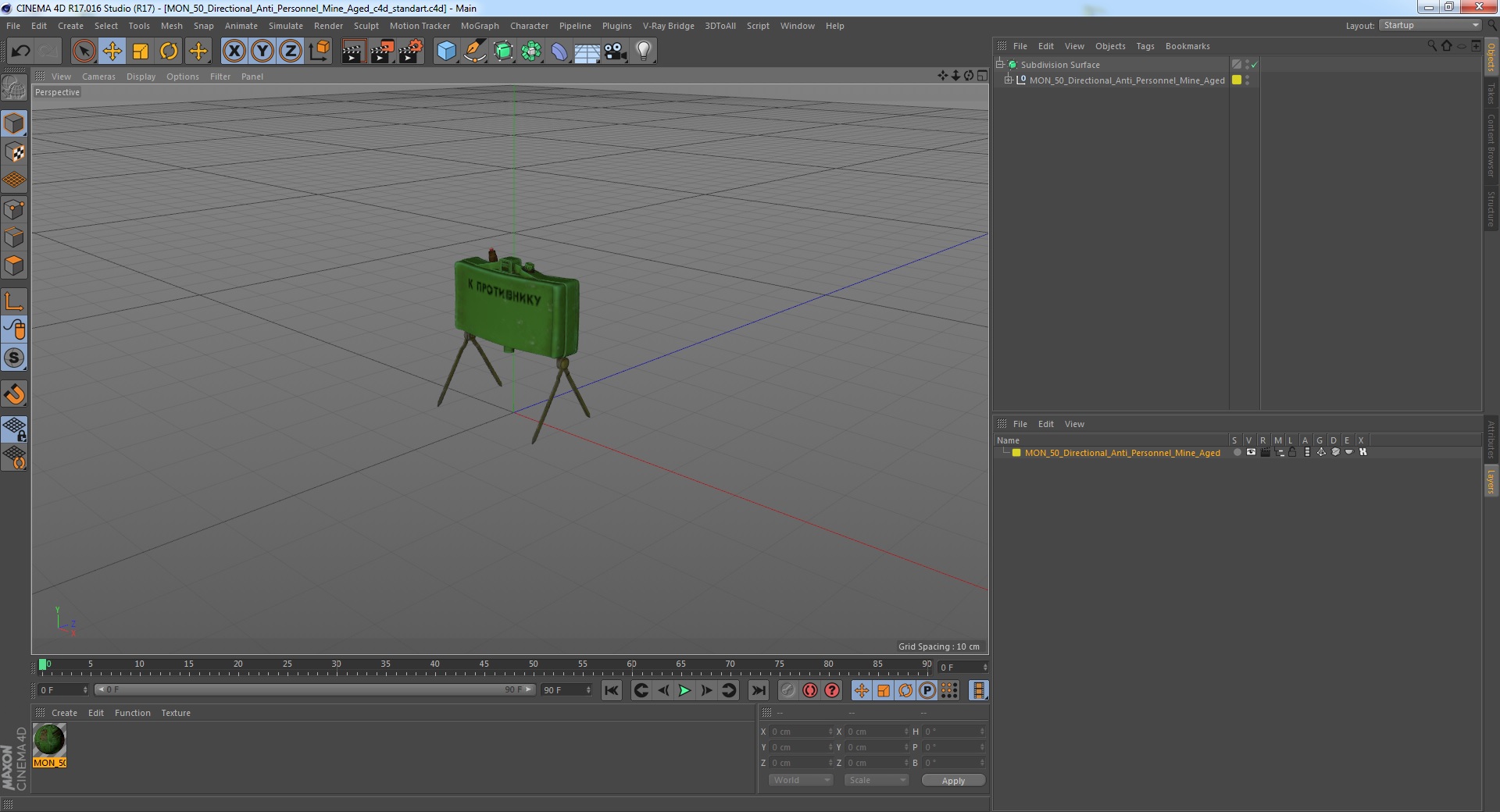Render the active view
This screenshot has height=812, width=1500.
pyautogui.click(x=353, y=52)
